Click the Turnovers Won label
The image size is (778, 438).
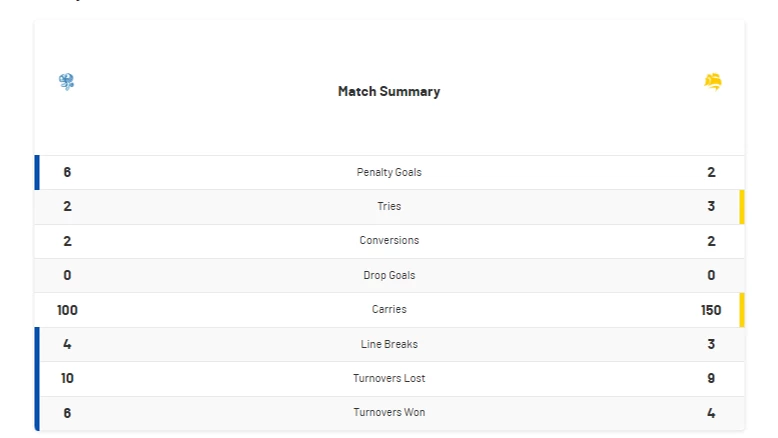tap(389, 412)
